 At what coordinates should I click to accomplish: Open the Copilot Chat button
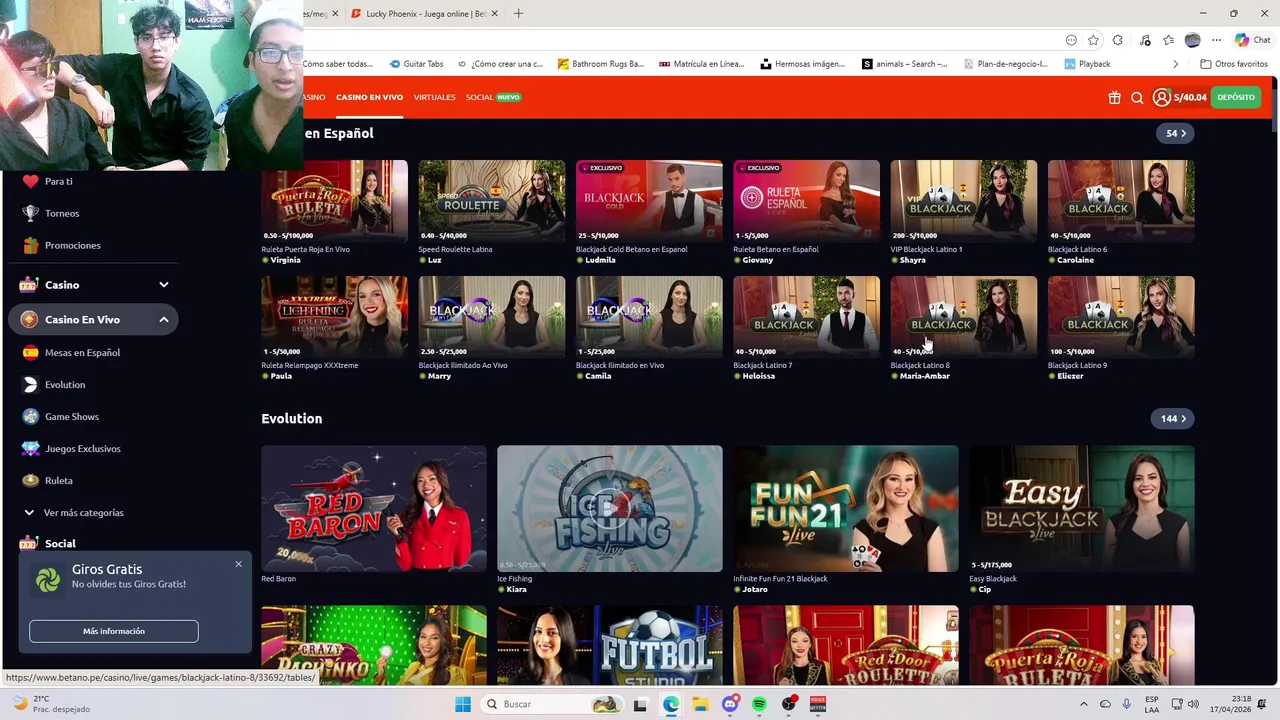click(x=1252, y=40)
